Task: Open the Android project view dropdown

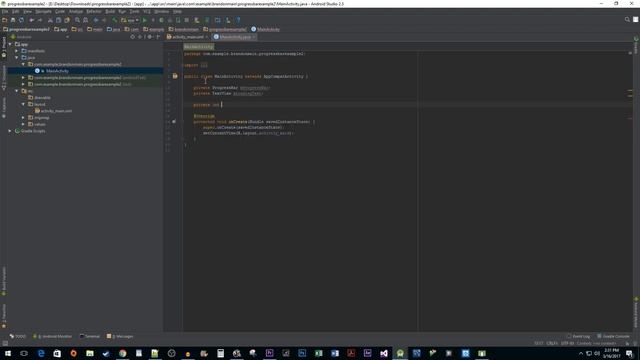Action: coord(40,37)
